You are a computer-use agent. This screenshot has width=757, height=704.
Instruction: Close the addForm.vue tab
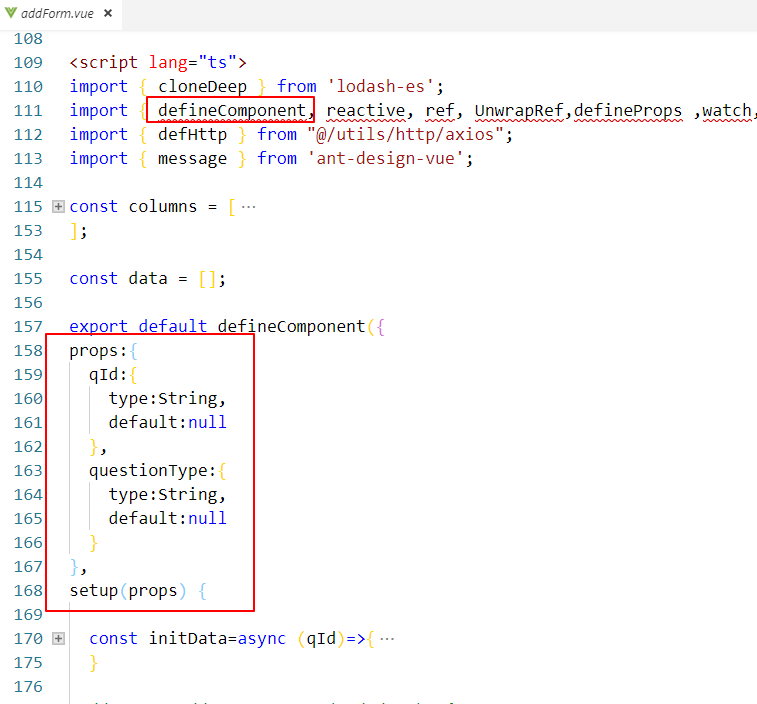[x=107, y=14]
